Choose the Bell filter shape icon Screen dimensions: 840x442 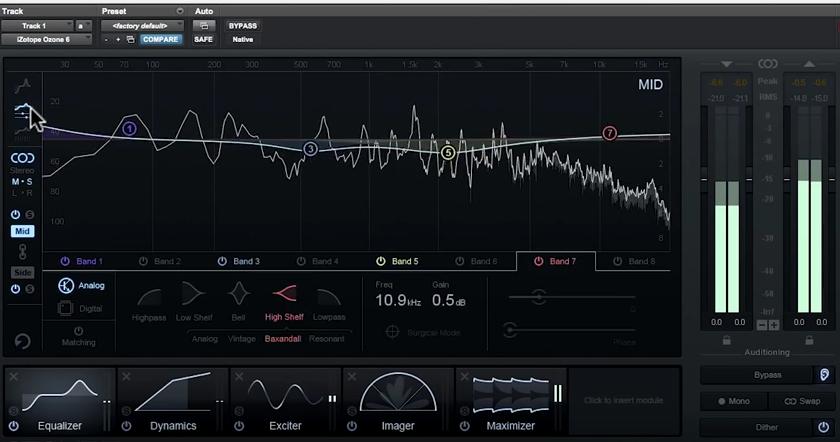point(238,297)
